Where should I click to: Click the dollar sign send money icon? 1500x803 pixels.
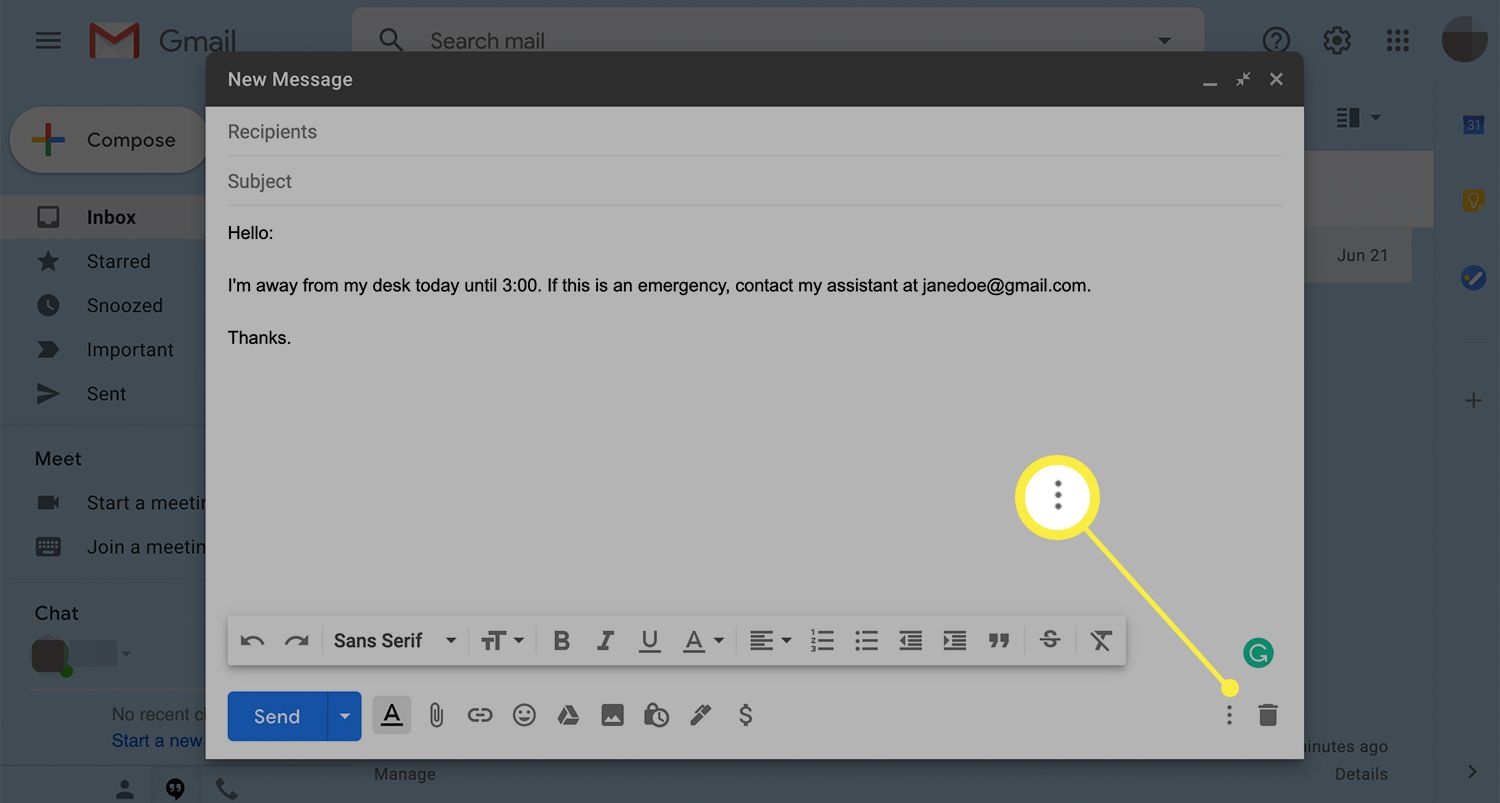(x=745, y=715)
